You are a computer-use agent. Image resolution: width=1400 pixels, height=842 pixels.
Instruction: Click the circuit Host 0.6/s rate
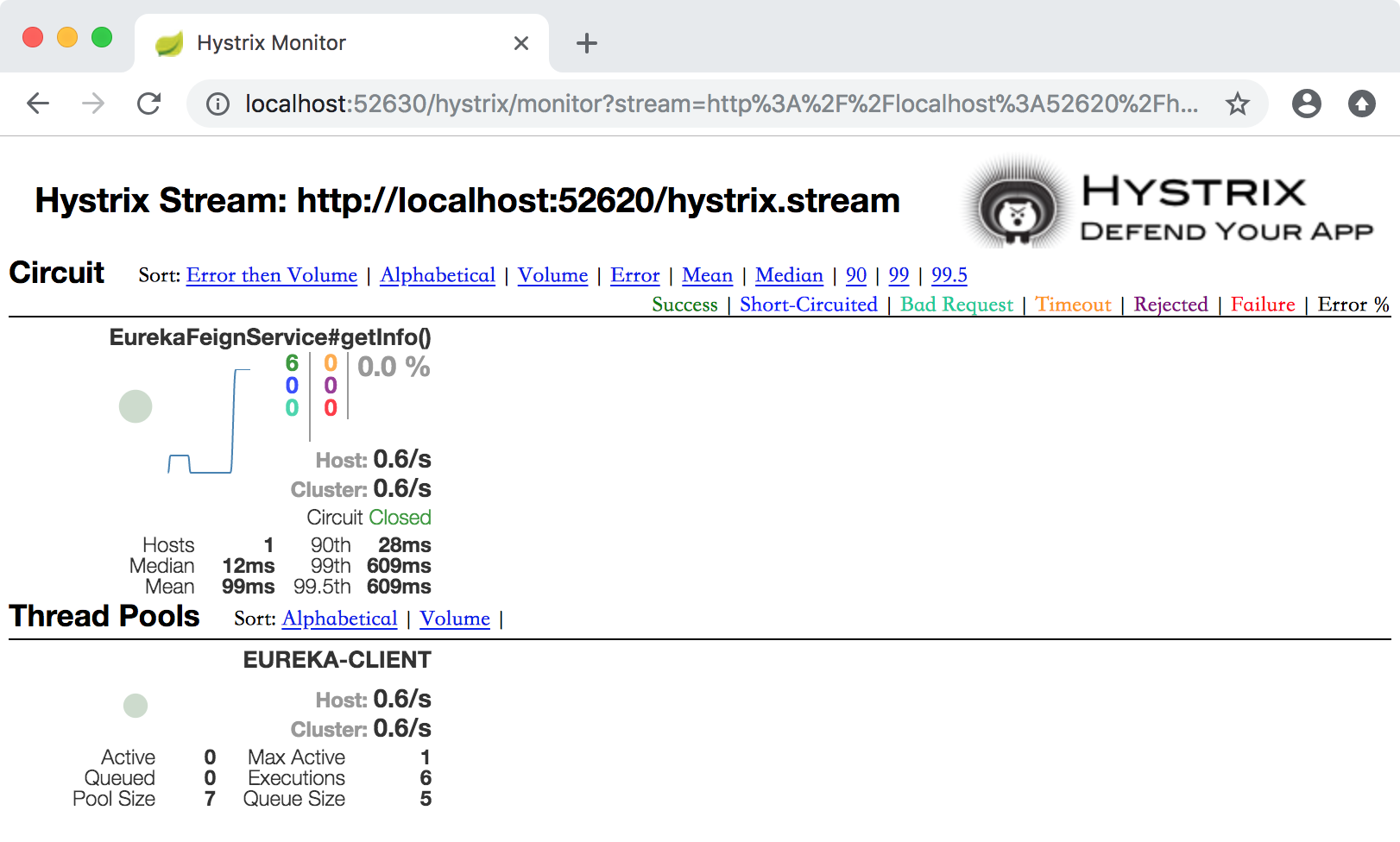pos(374,459)
